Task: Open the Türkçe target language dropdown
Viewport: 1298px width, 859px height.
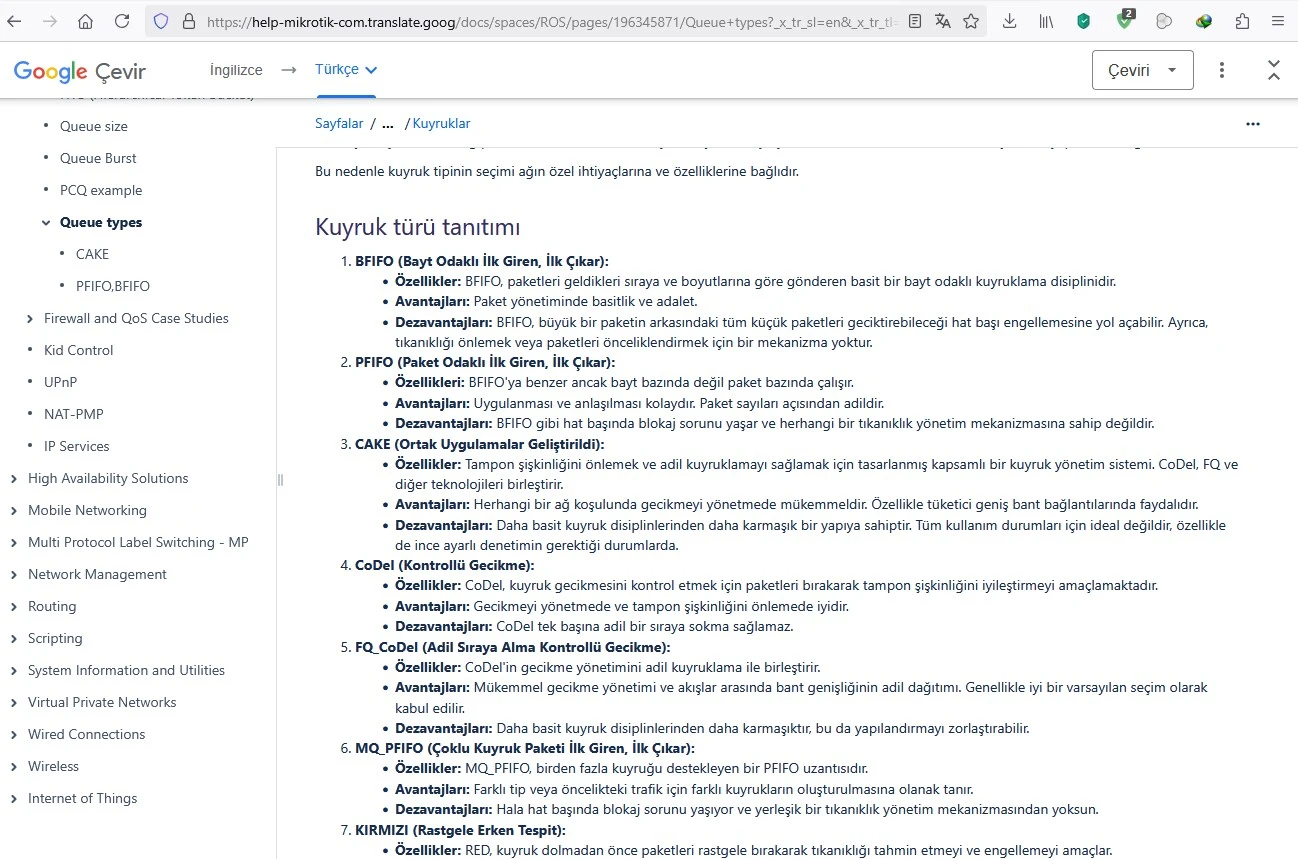Action: point(346,70)
